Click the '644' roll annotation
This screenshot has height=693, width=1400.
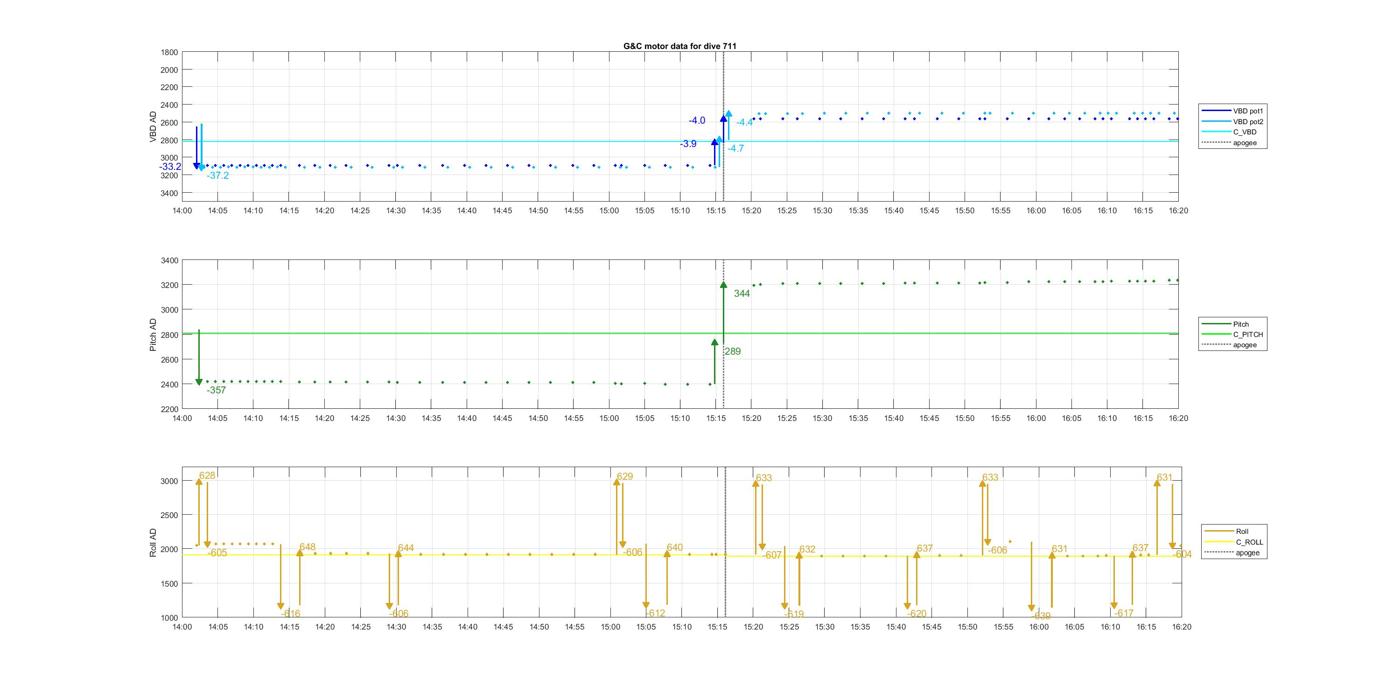tap(406, 548)
